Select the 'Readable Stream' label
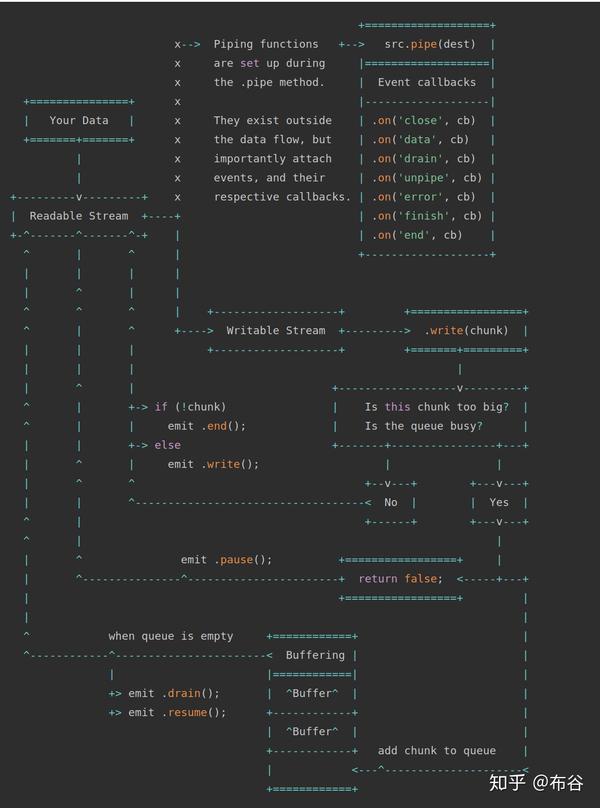 coord(79,216)
